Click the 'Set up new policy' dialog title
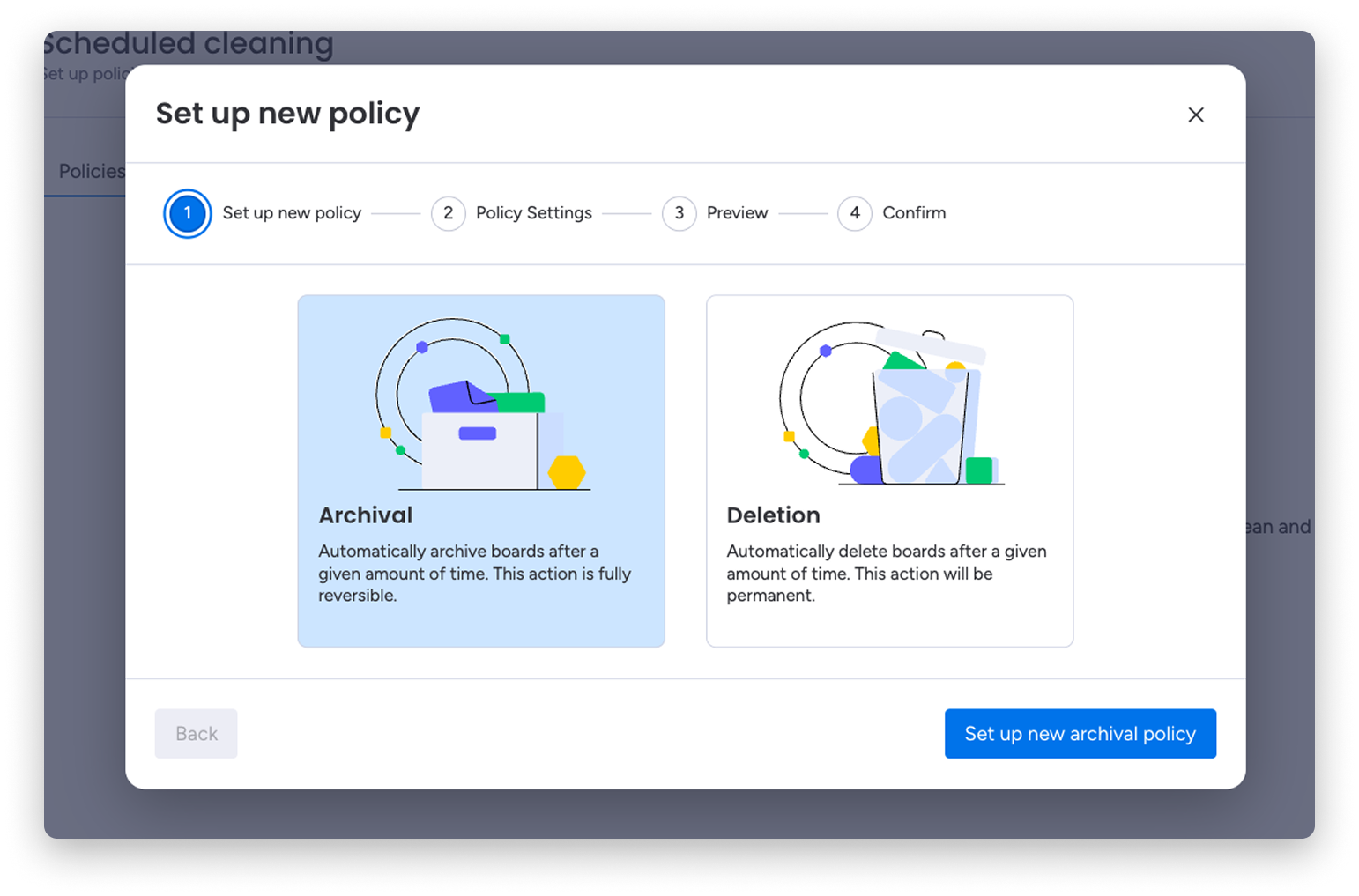The image size is (1359, 896). tap(287, 114)
